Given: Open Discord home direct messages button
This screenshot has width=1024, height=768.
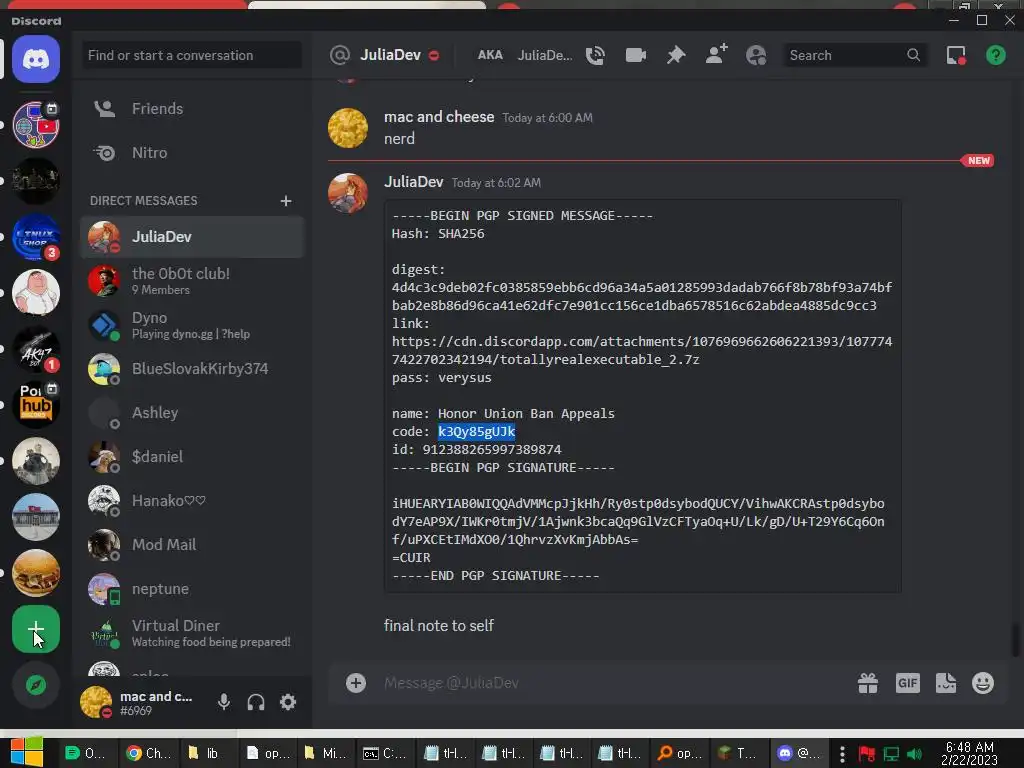Looking at the screenshot, I should click(x=36, y=59).
